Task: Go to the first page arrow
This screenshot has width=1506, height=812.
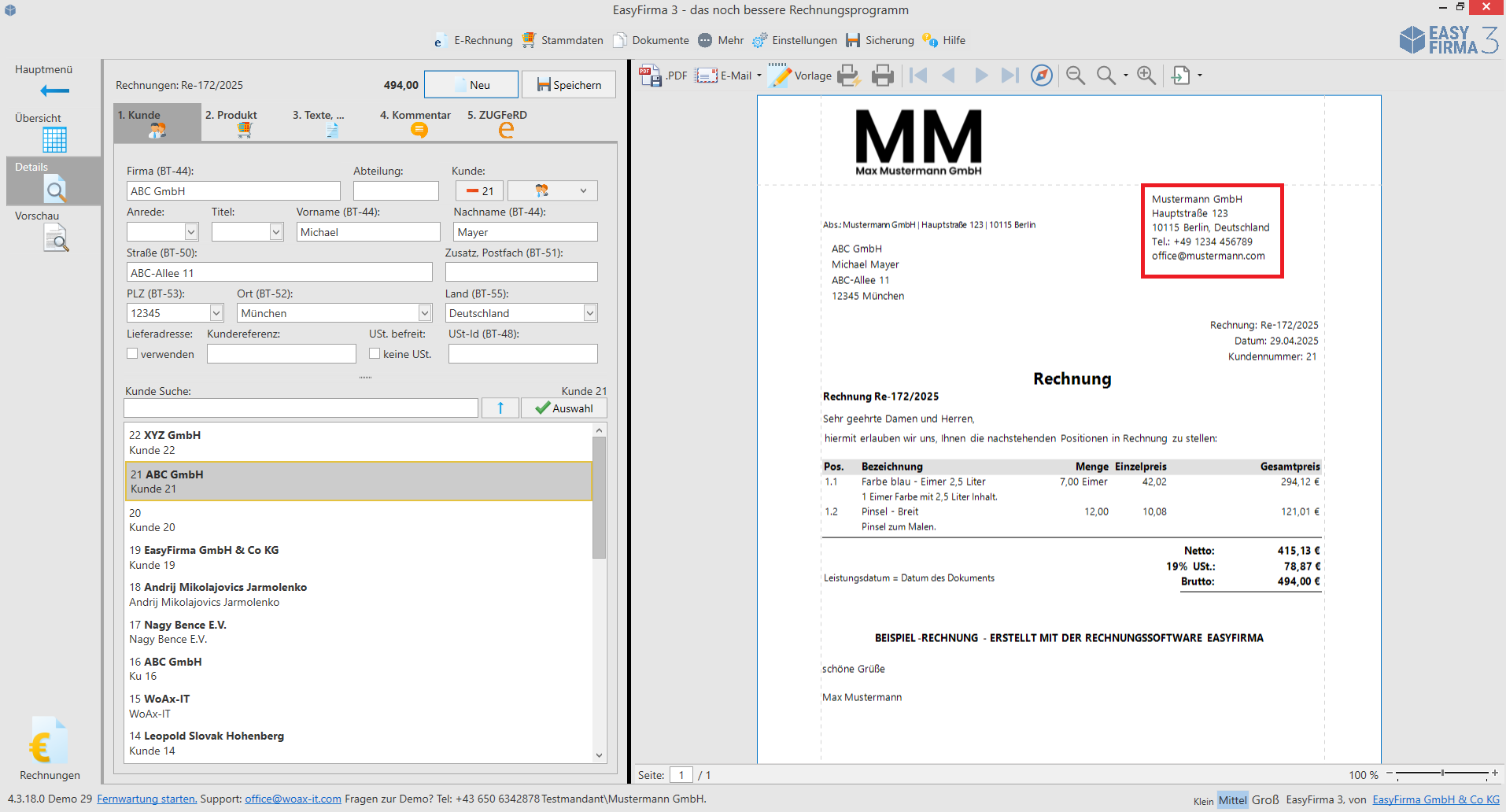Action: coord(918,76)
